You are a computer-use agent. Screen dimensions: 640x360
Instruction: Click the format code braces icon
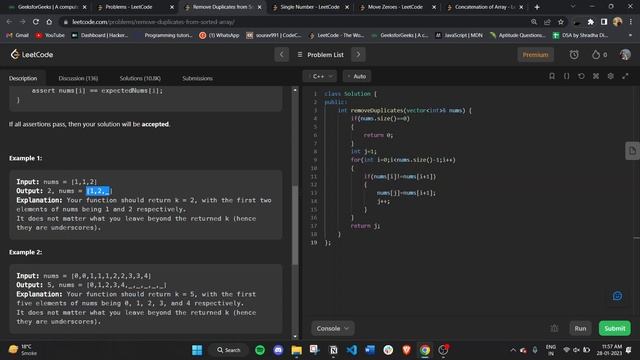pos(567,76)
